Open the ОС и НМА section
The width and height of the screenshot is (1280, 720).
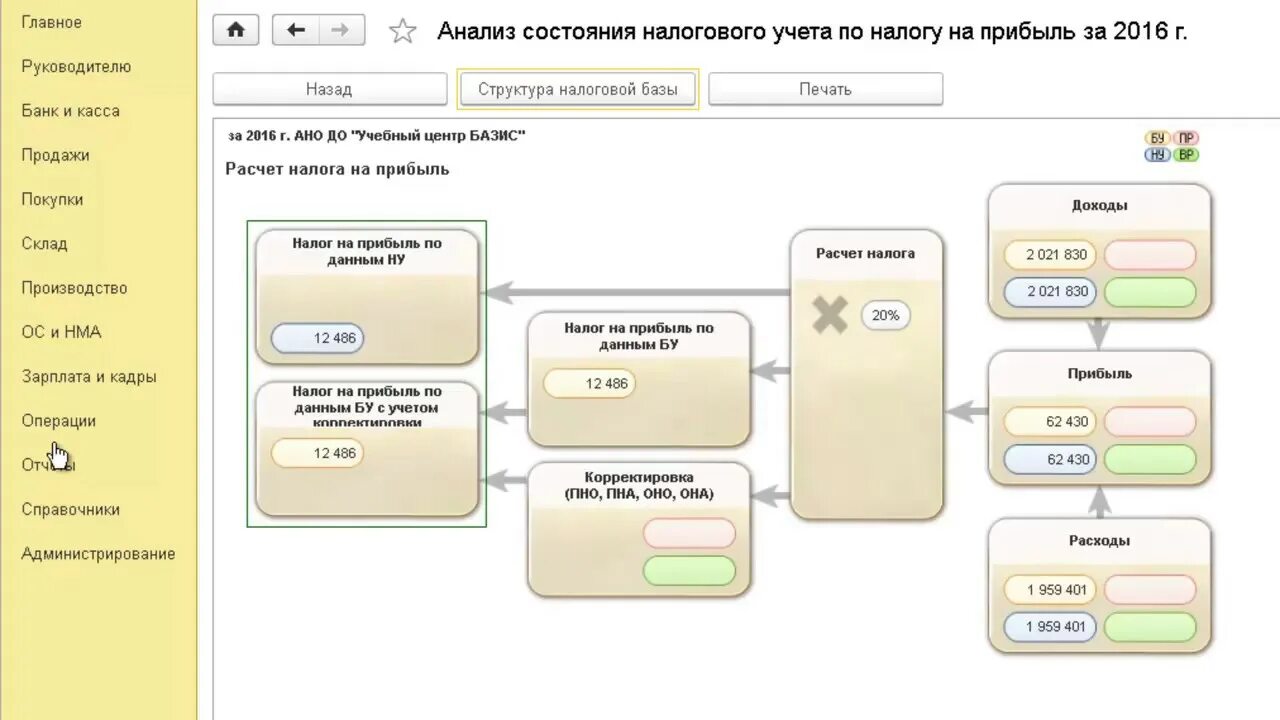coord(61,332)
